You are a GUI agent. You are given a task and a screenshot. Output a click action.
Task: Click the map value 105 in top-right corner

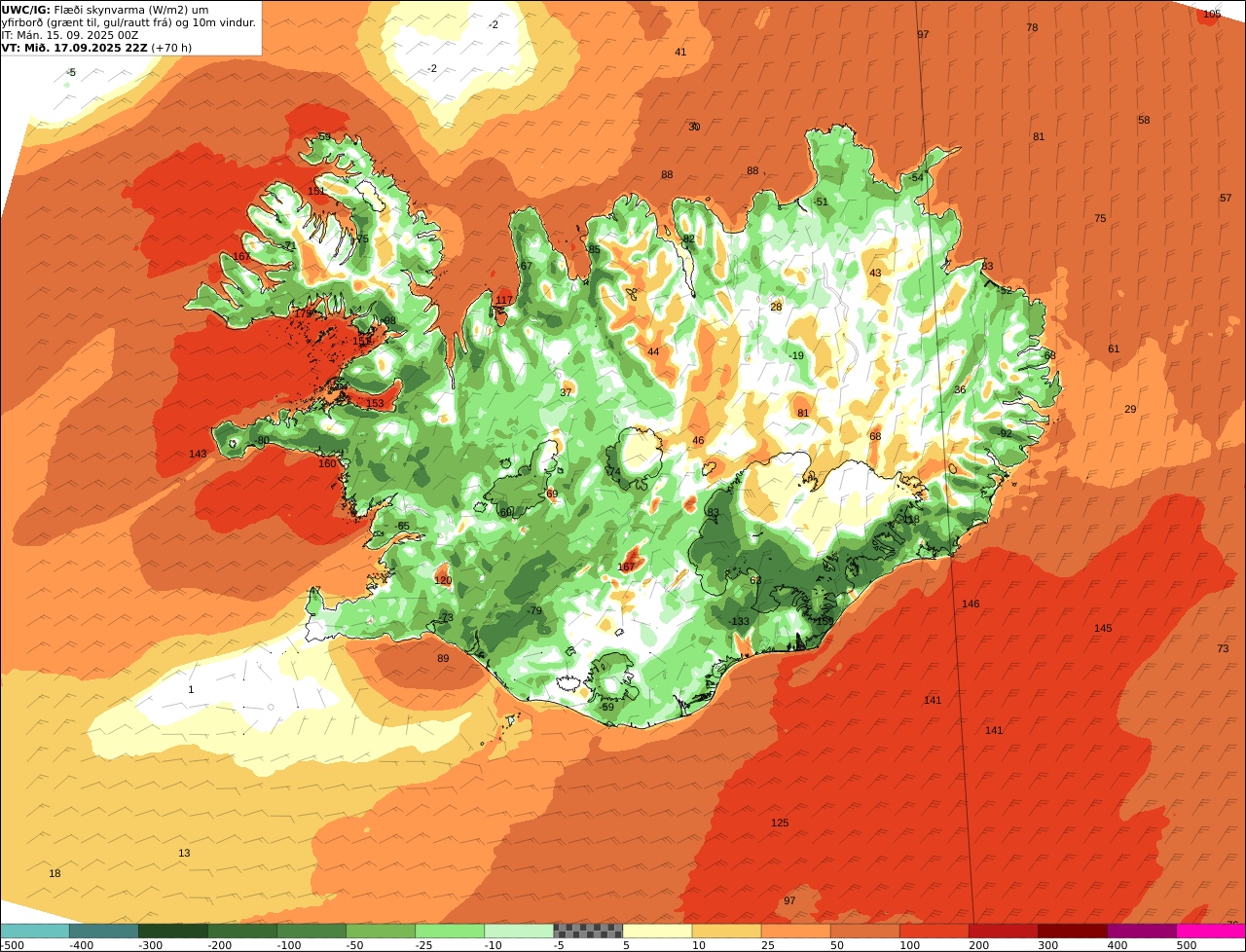[1211, 14]
